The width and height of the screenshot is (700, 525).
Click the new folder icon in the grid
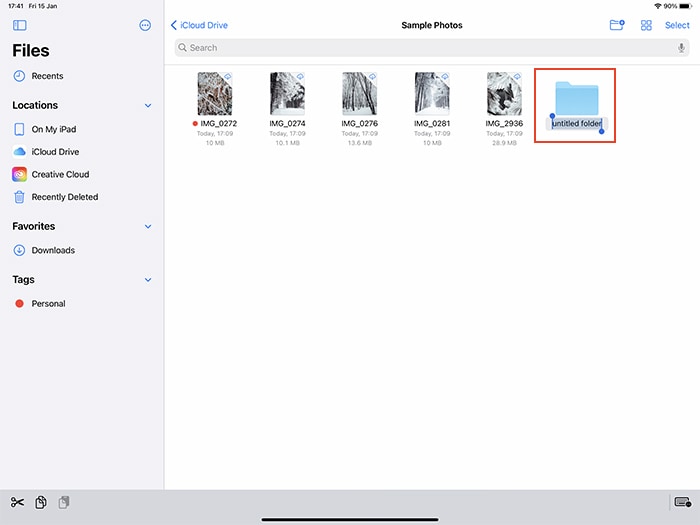coord(577,98)
